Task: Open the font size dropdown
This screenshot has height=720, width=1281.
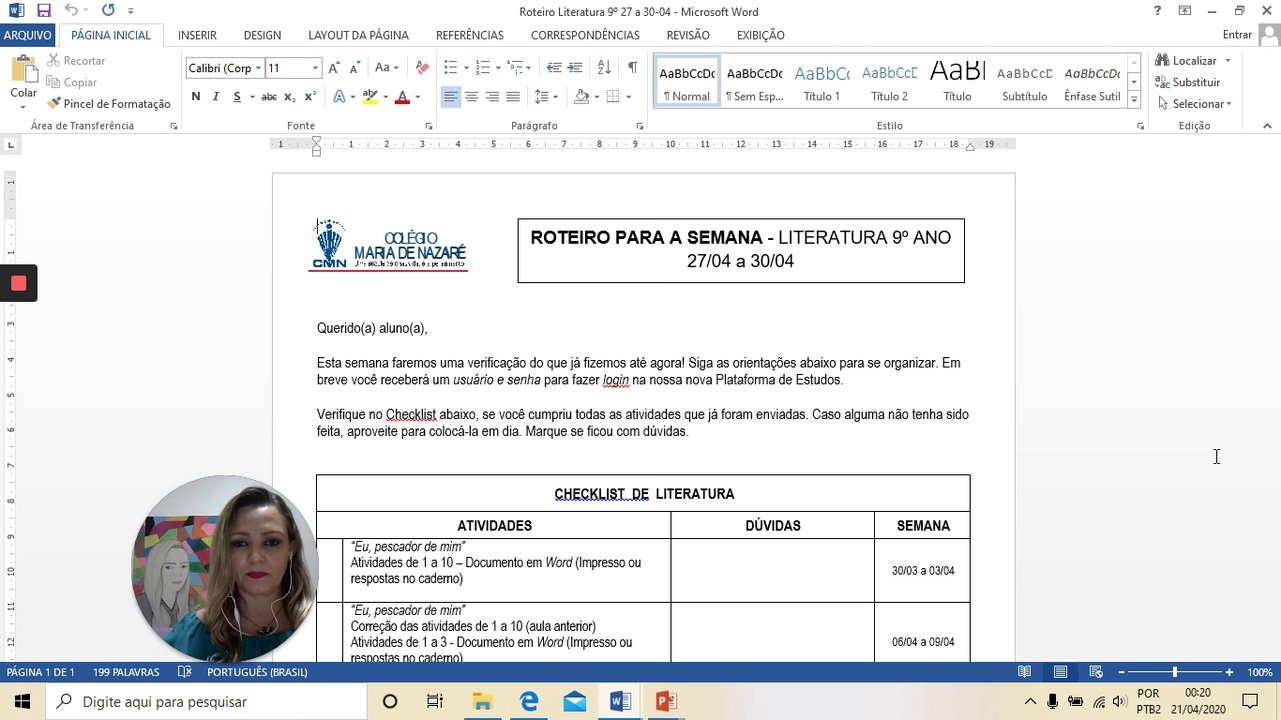Action: 315,68
